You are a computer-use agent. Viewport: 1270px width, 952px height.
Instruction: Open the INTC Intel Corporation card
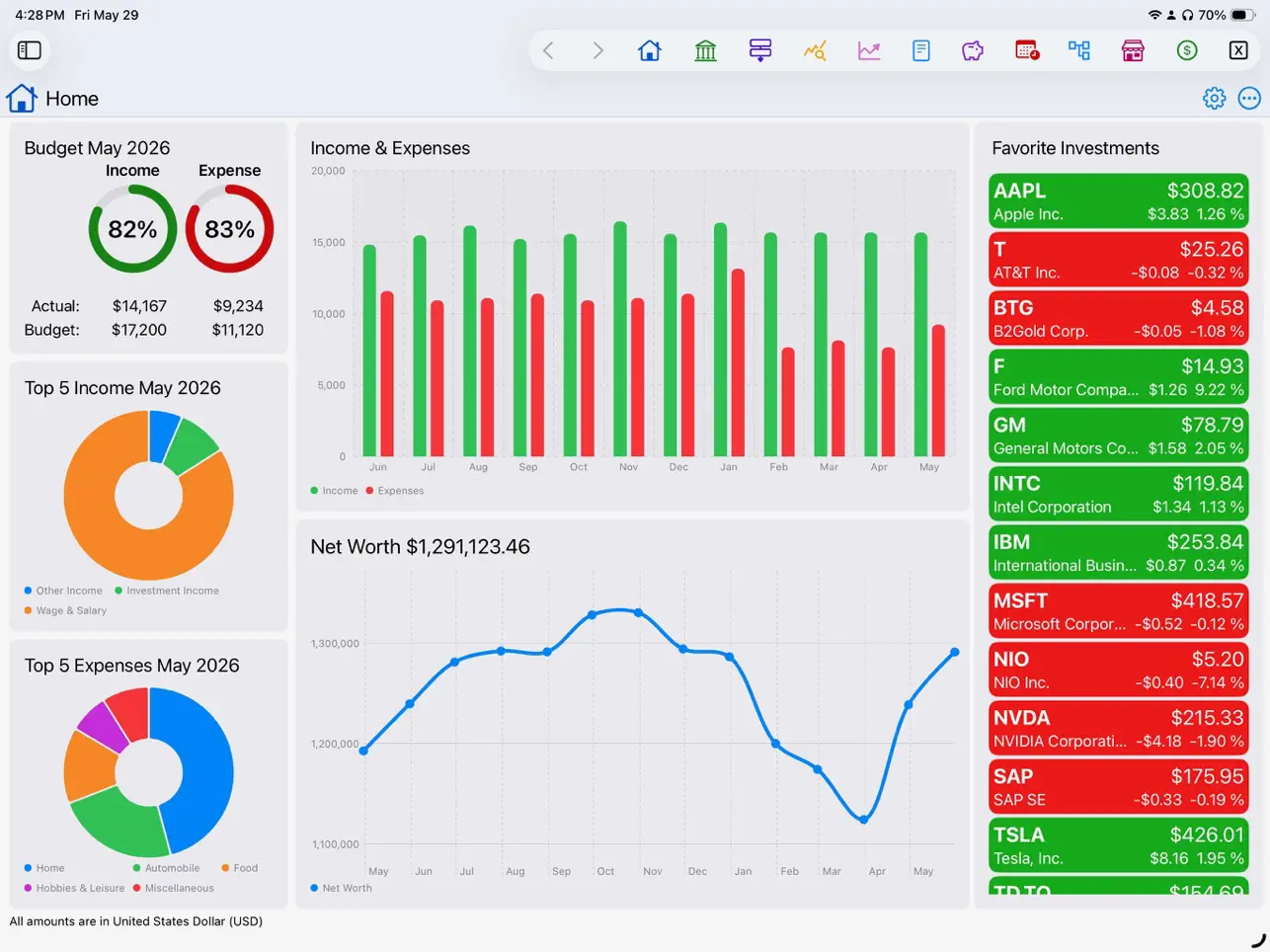[x=1118, y=494]
